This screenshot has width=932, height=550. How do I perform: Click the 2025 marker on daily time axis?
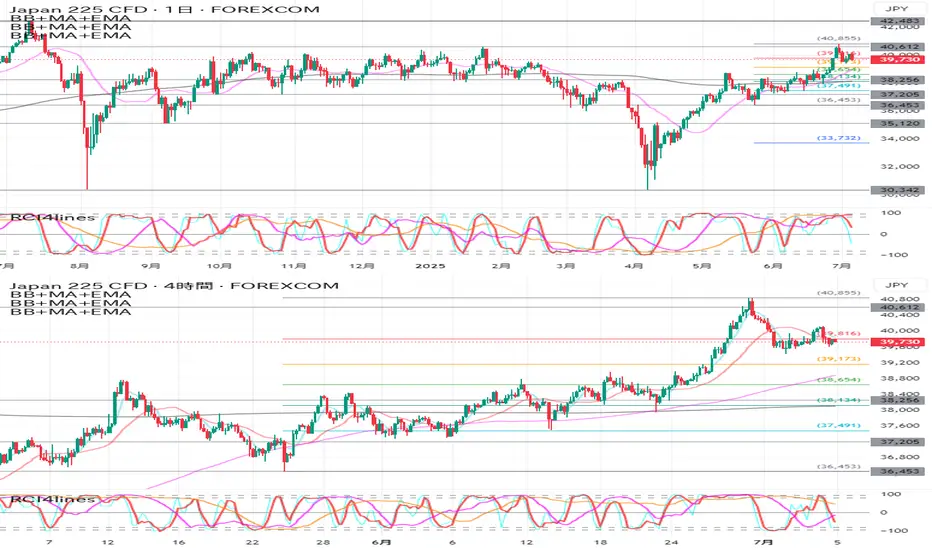coord(430,266)
